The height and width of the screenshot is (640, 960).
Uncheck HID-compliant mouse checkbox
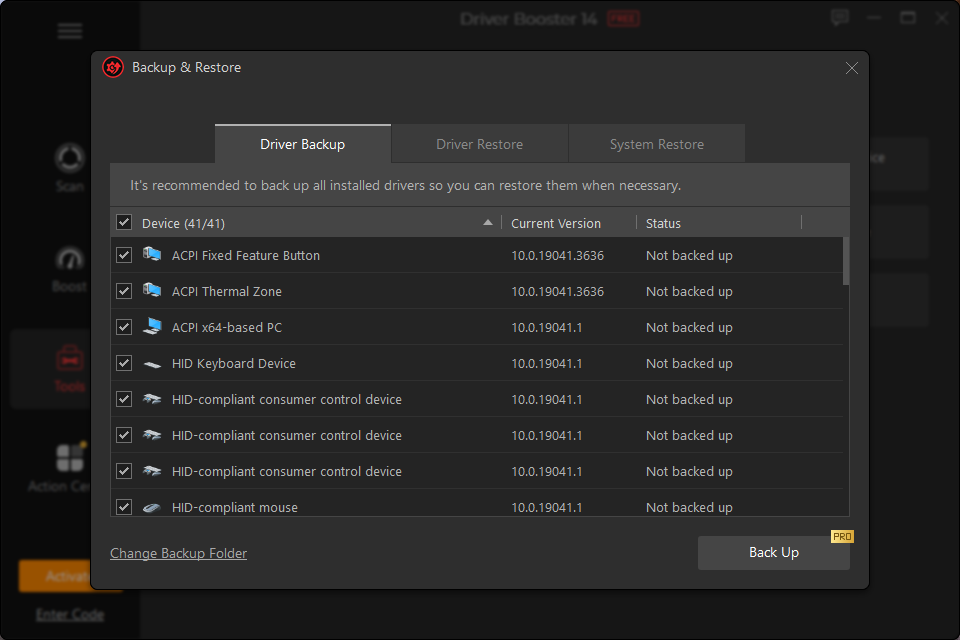[x=124, y=507]
